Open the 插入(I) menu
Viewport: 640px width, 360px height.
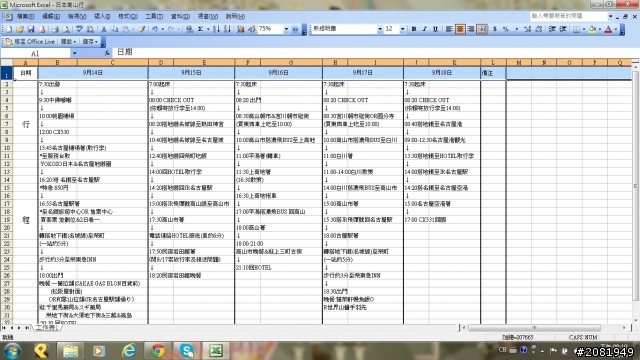(x=102, y=17)
